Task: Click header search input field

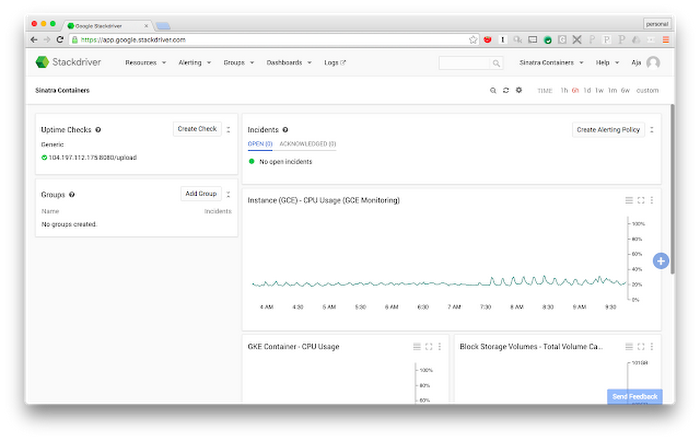Action: (465, 63)
